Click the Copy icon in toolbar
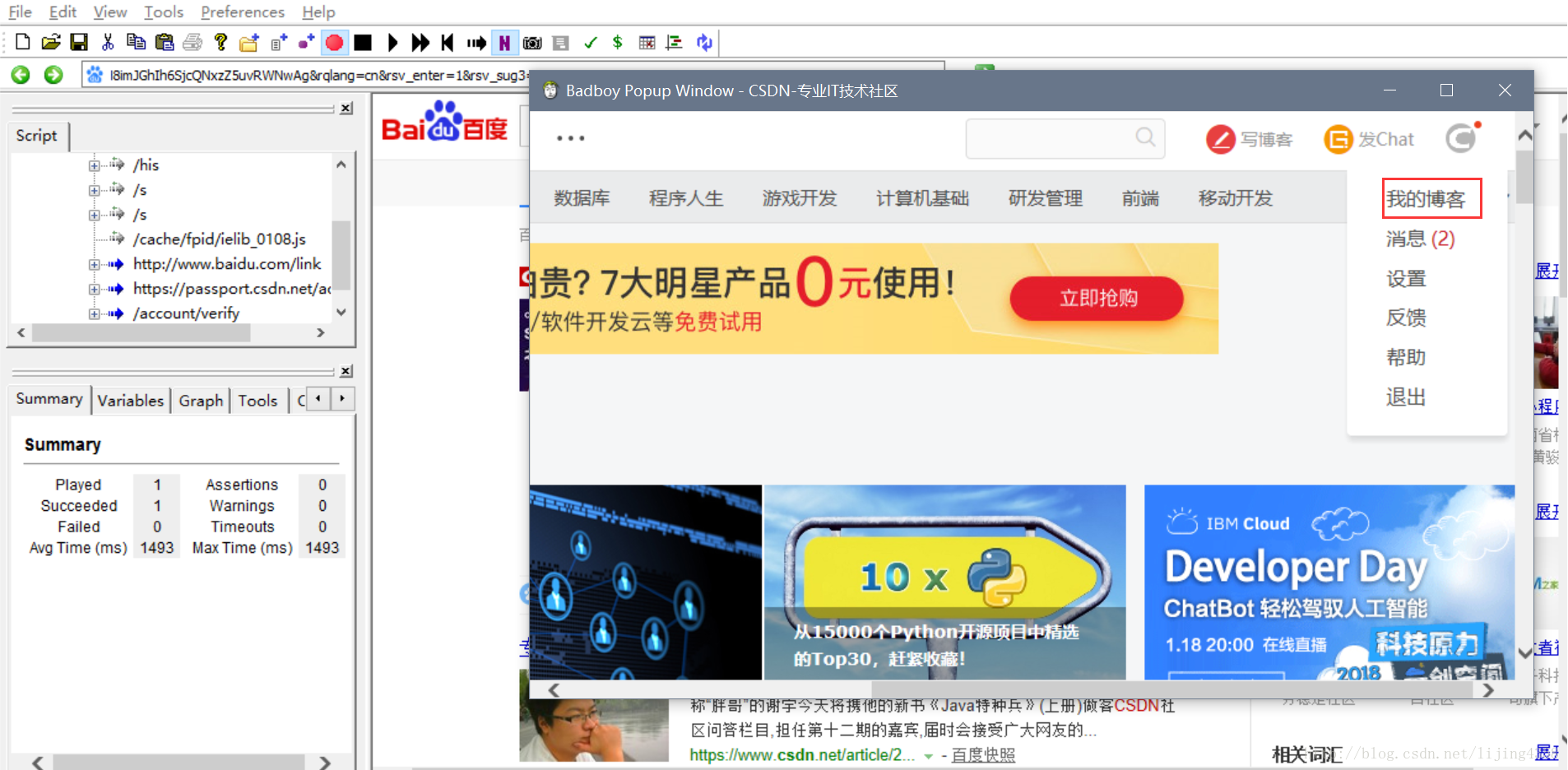Image resolution: width=1568 pixels, height=770 pixels. click(136, 42)
